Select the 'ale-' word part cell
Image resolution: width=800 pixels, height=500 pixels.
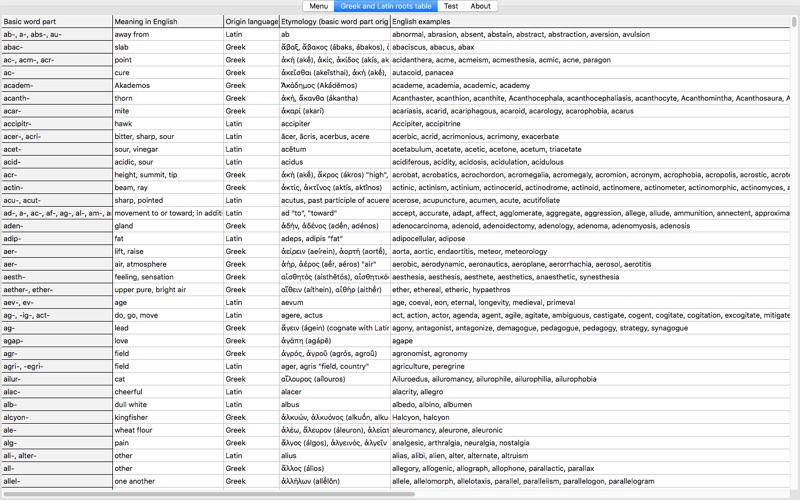coord(56,430)
